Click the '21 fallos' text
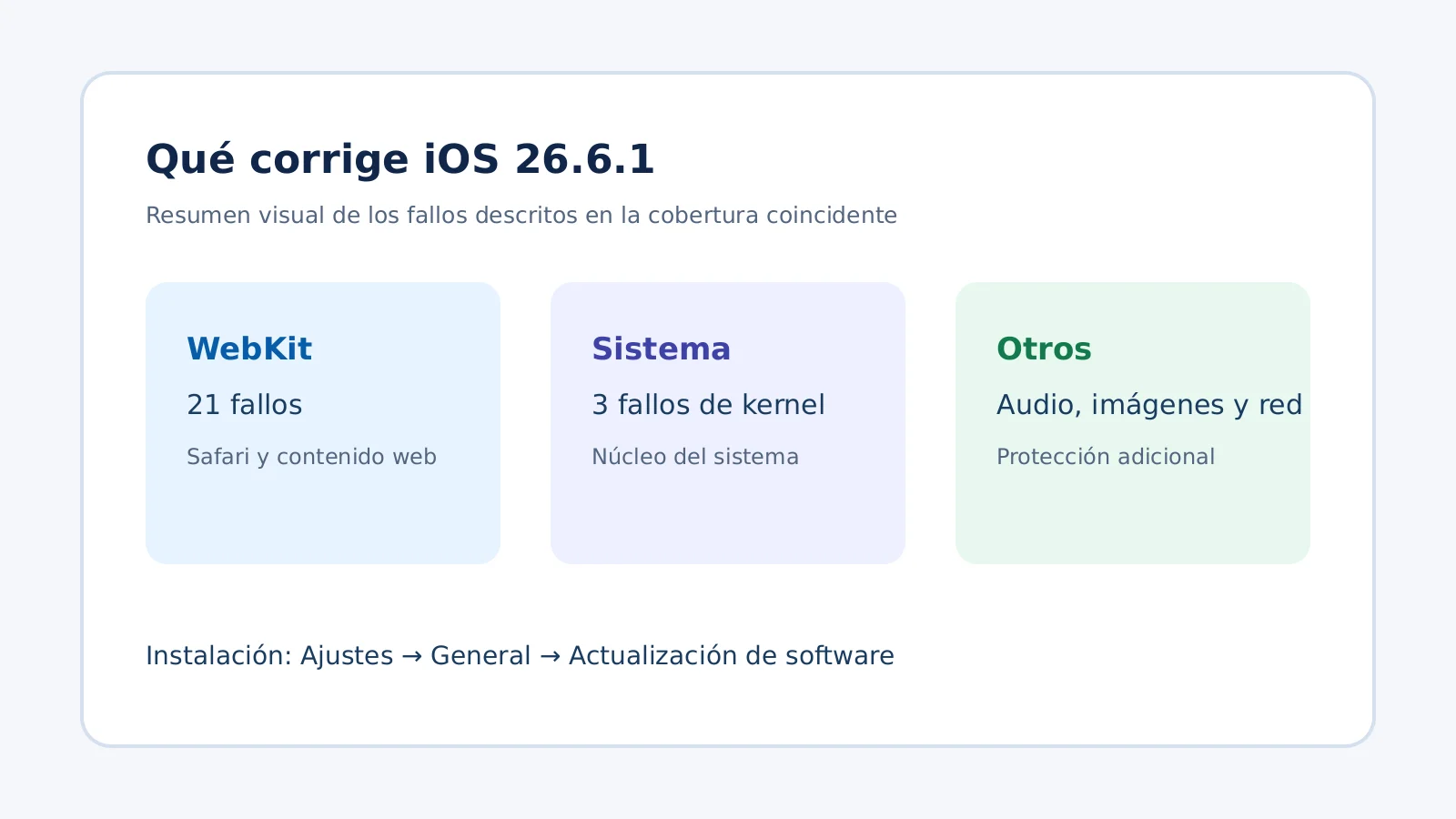This screenshot has width=1456, height=819. [244, 404]
